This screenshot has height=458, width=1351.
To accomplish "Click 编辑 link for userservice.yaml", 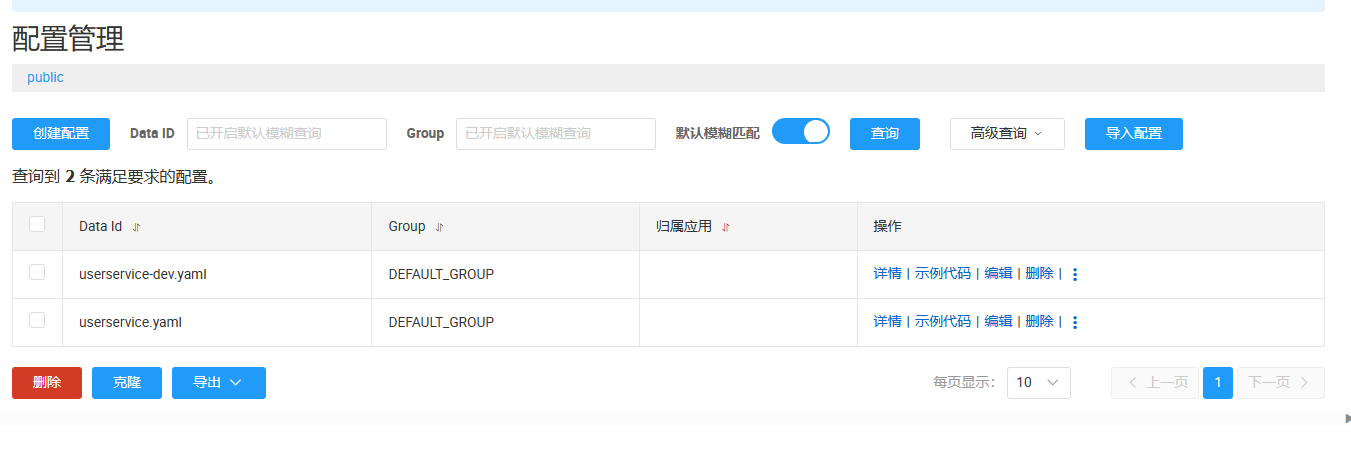I will pos(998,322).
